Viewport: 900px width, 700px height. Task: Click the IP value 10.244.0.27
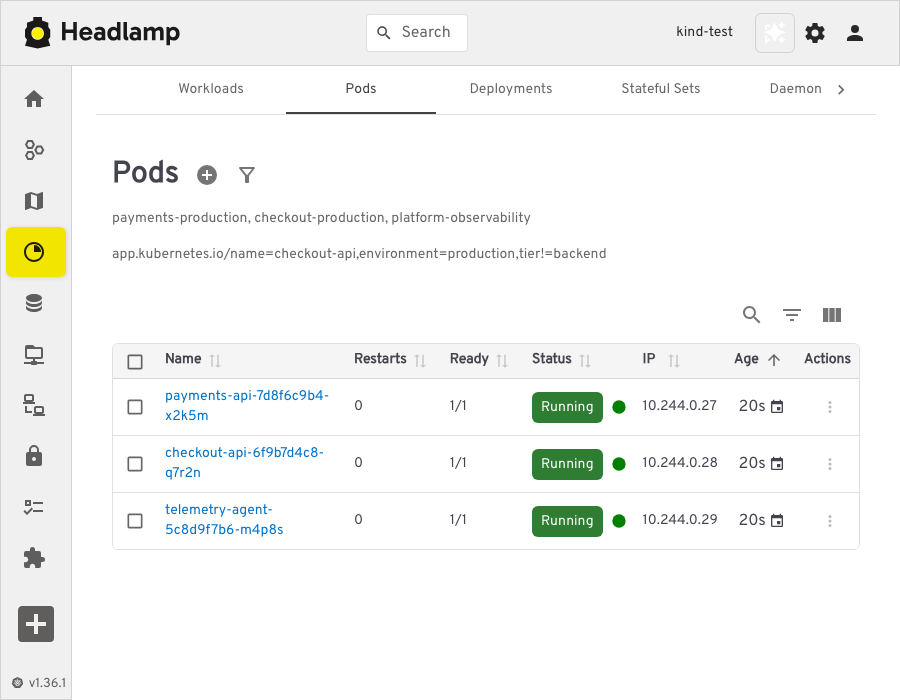tap(679, 405)
